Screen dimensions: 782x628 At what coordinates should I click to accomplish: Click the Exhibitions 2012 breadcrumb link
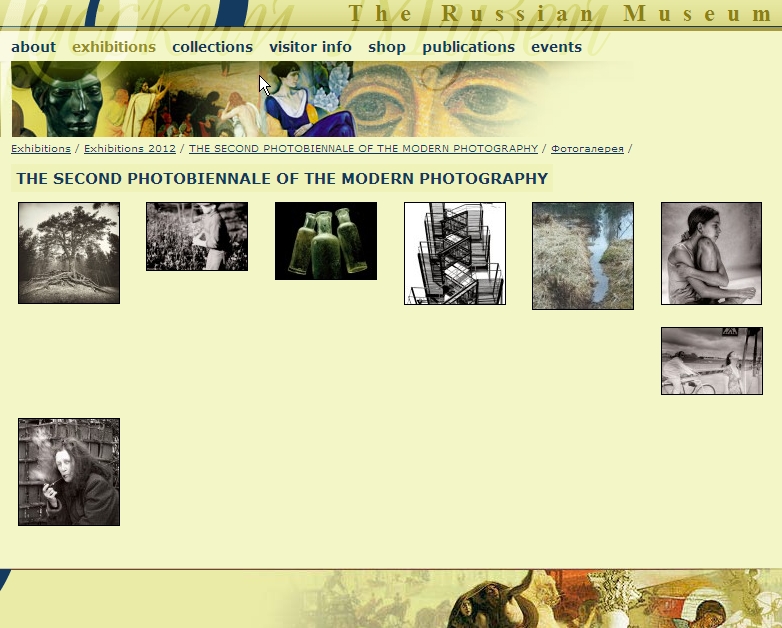(x=130, y=149)
